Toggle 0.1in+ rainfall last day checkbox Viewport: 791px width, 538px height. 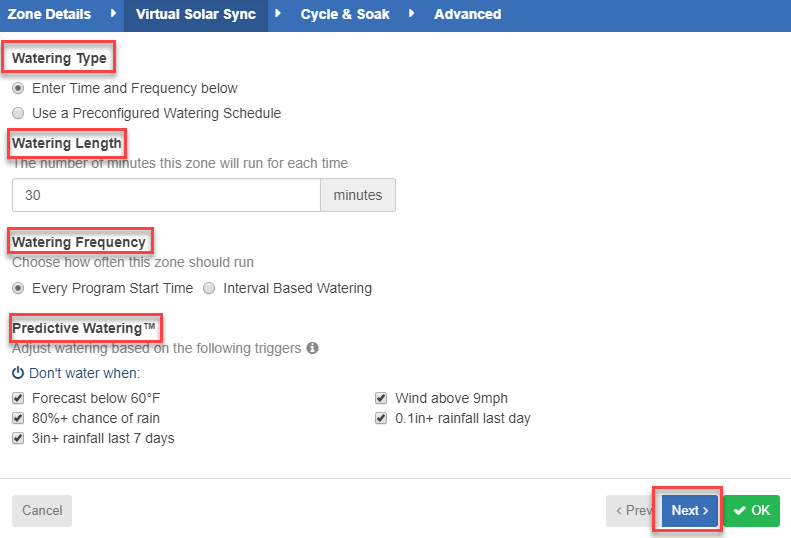(381, 418)
